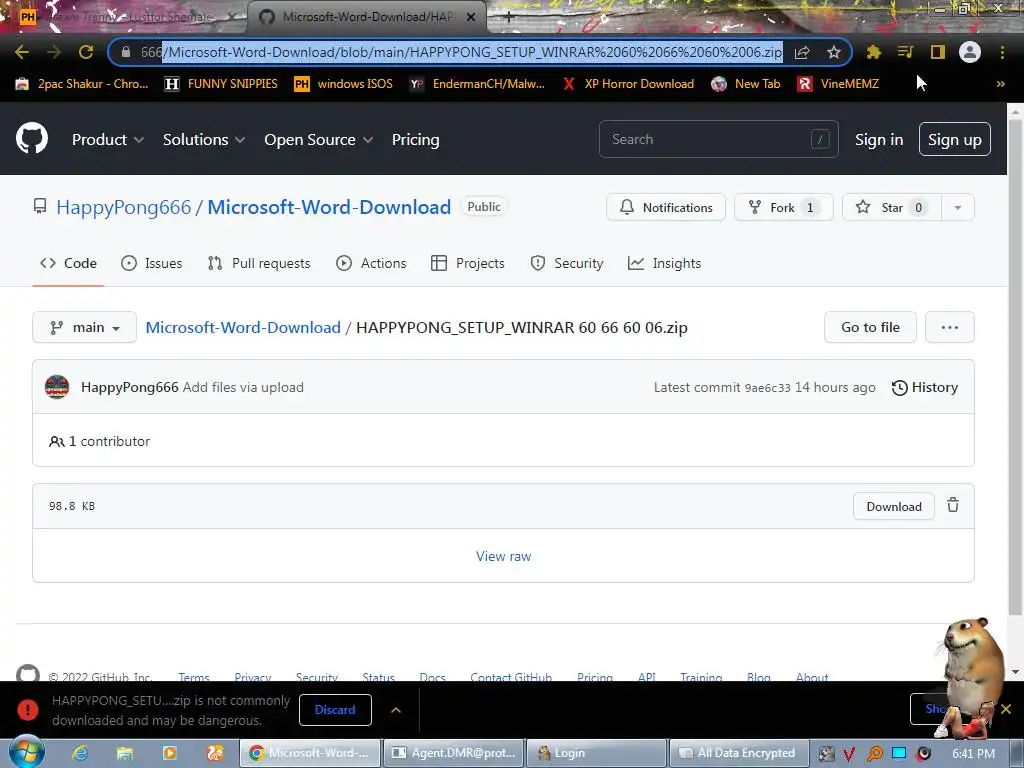
Task: Open Windows Explorer folder in taskbar
Action: (x=125, y=753)
